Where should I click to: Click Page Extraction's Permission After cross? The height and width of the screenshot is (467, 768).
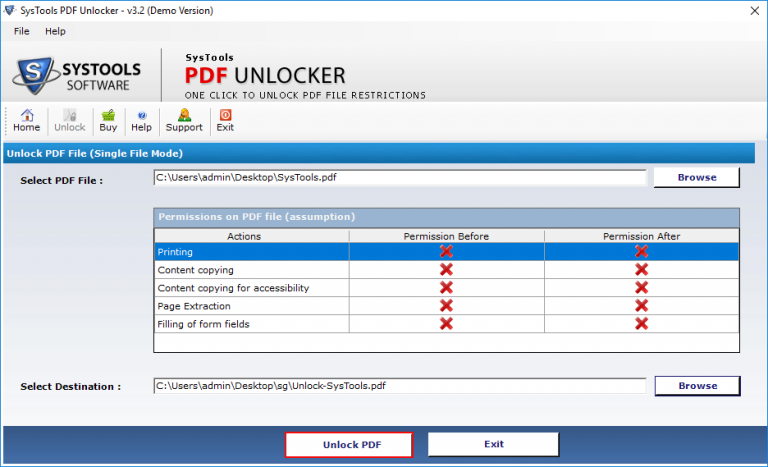click(642, 306)
